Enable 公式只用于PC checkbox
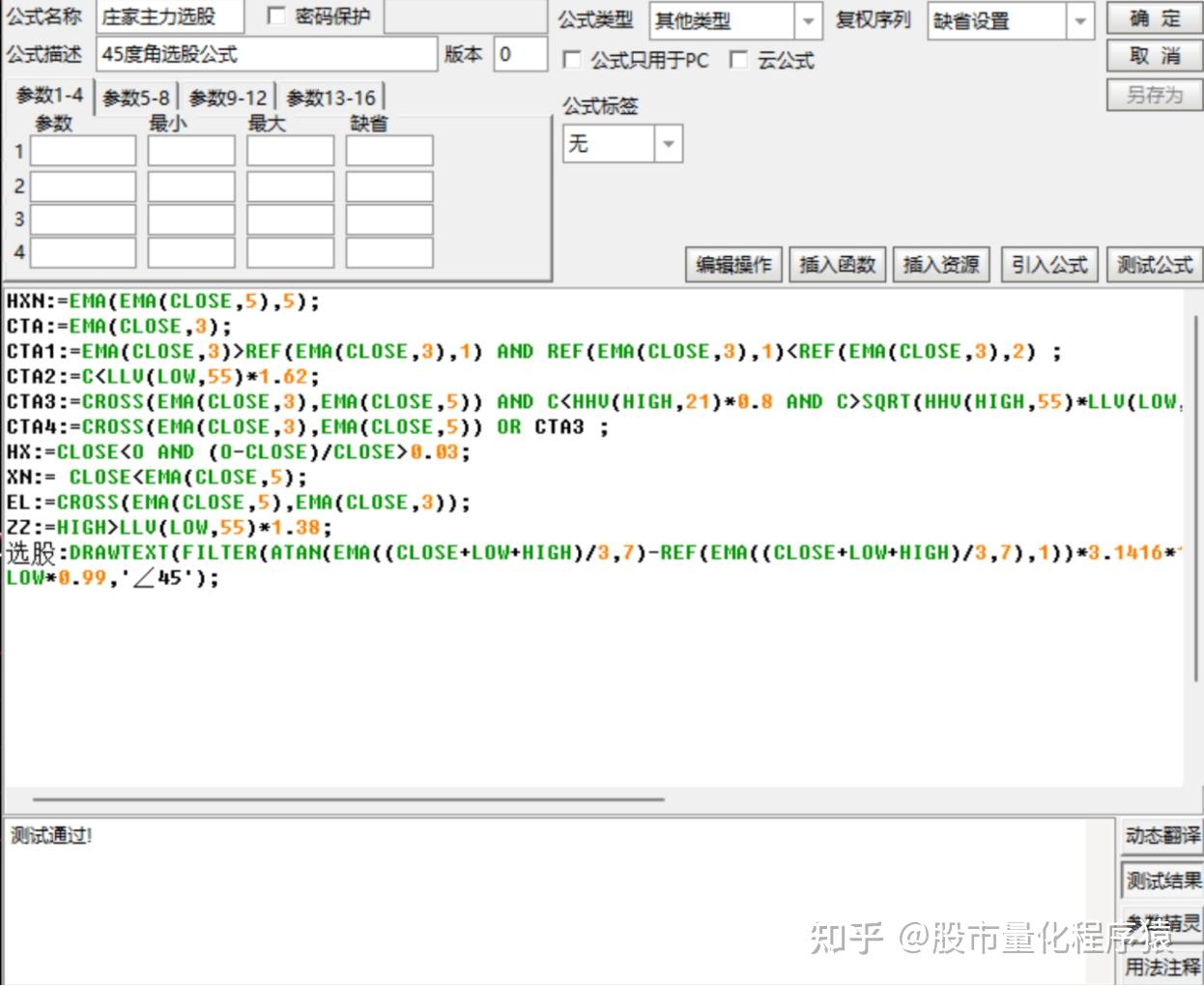Viewport: 1204px width, 986px height. coord(572,60)
